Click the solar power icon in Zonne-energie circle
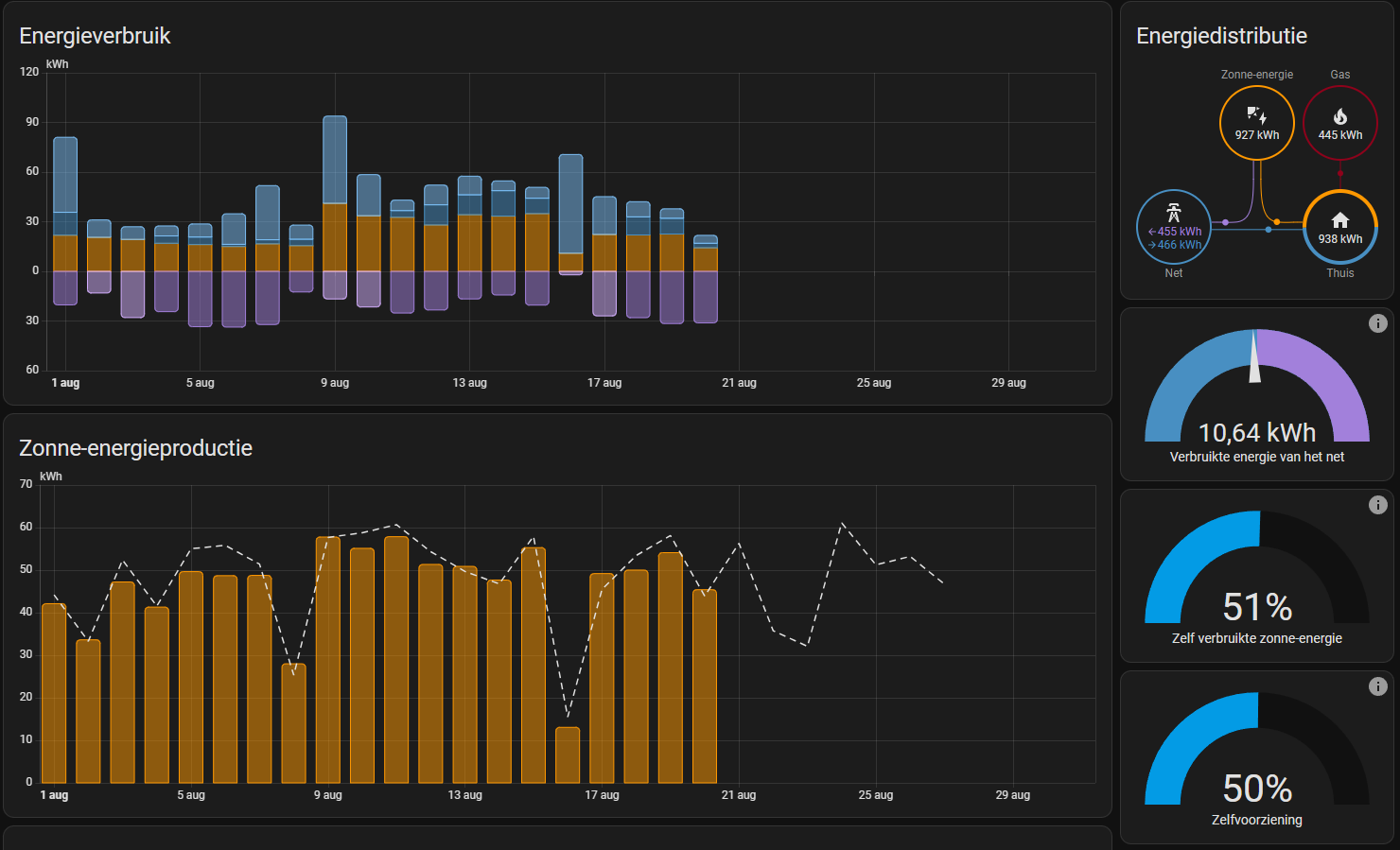The width and height of the screenshot is (1400, 850). pos(1256,115)
